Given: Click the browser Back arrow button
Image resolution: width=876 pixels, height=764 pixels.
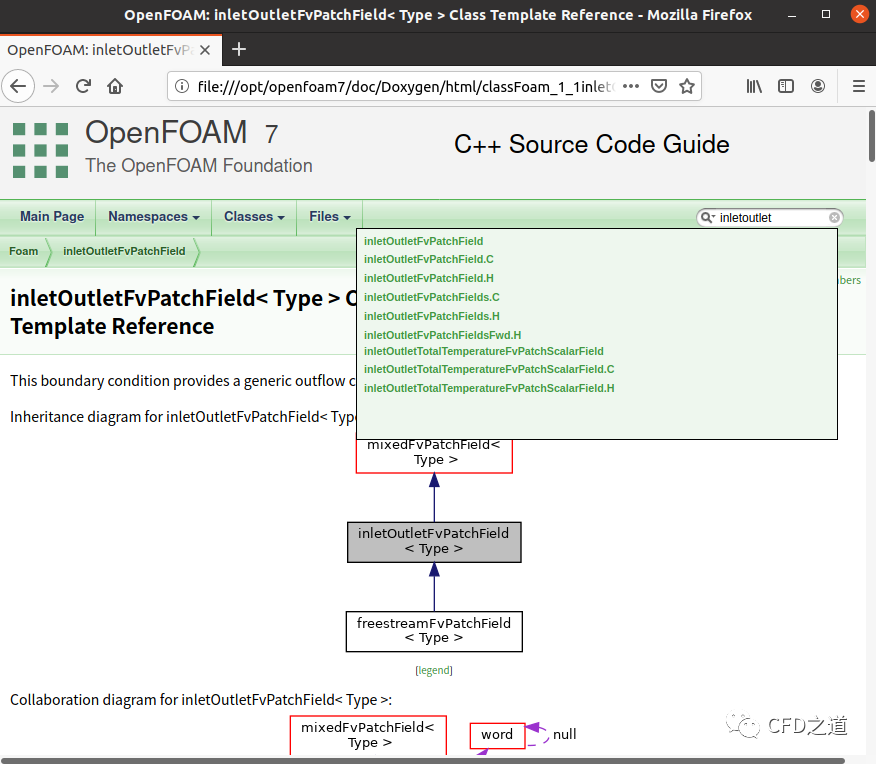Looking at the screenshot, I should click(19, 86).
